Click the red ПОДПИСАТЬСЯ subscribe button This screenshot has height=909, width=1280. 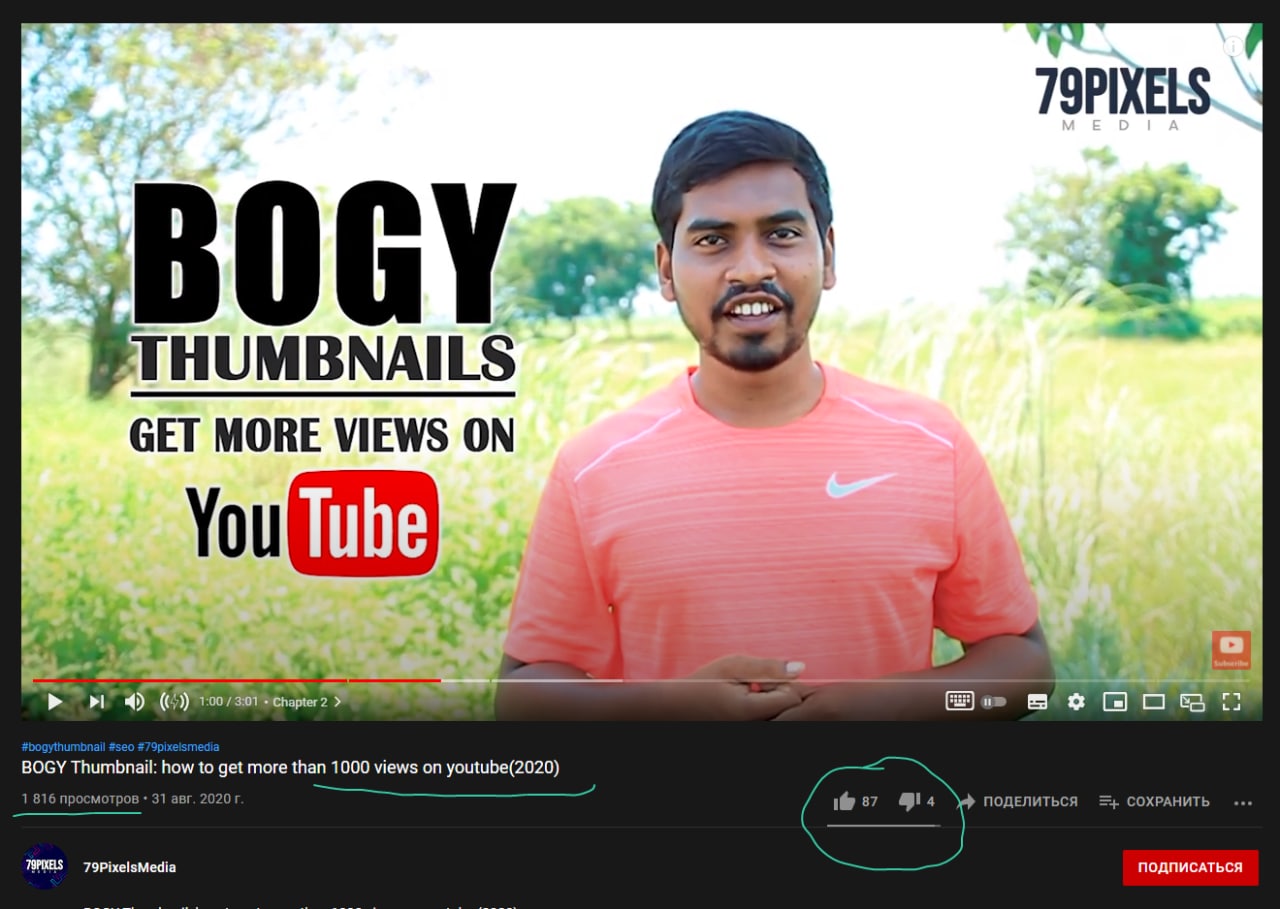(x=1190, y=867)
